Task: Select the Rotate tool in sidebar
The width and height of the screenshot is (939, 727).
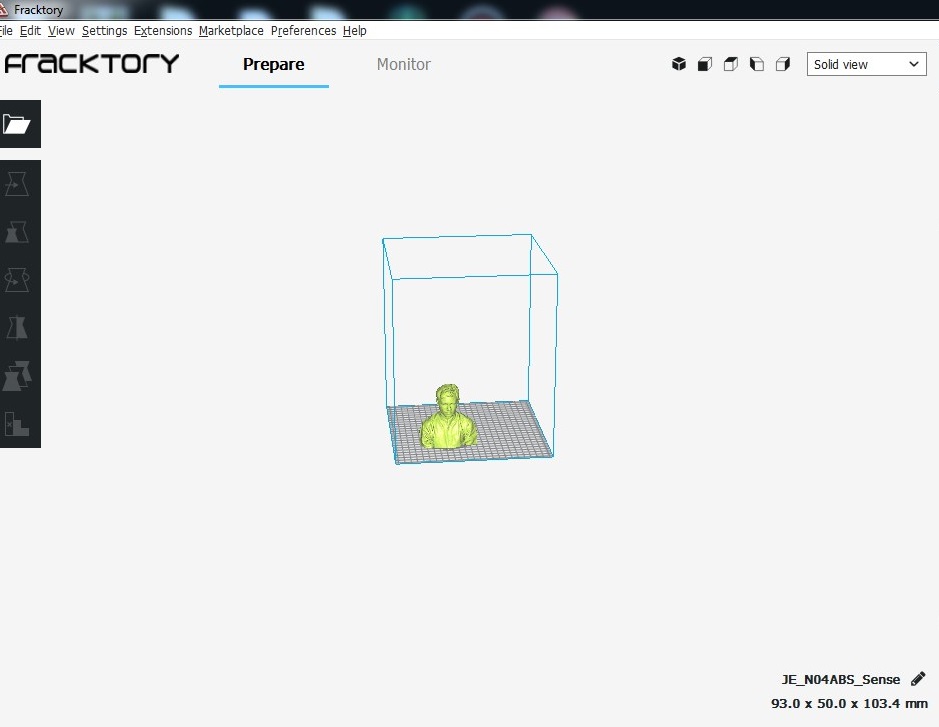Action: [17, 280]
